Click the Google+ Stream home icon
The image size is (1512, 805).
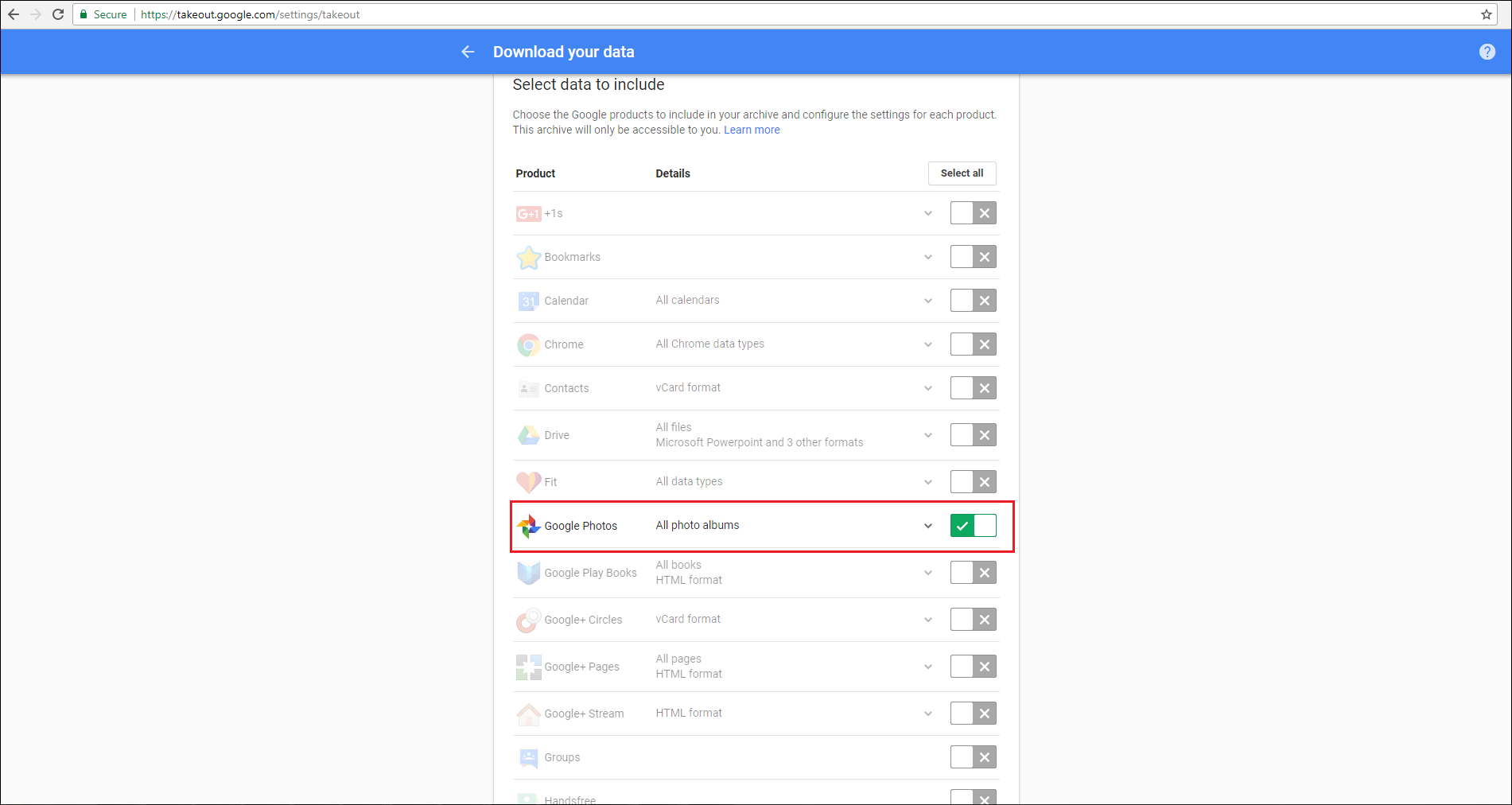click(528, 714)
